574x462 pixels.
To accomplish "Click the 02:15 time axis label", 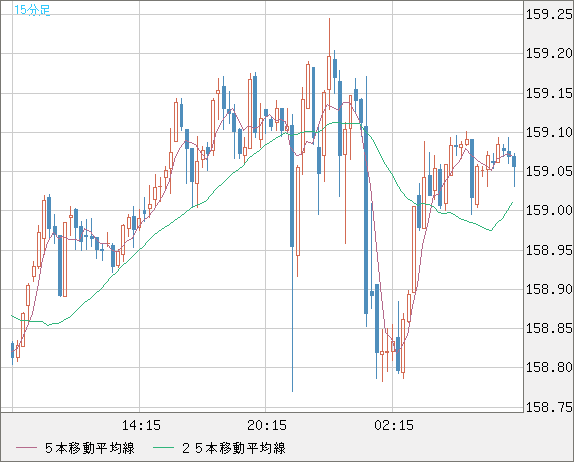I will coord(394,425).
